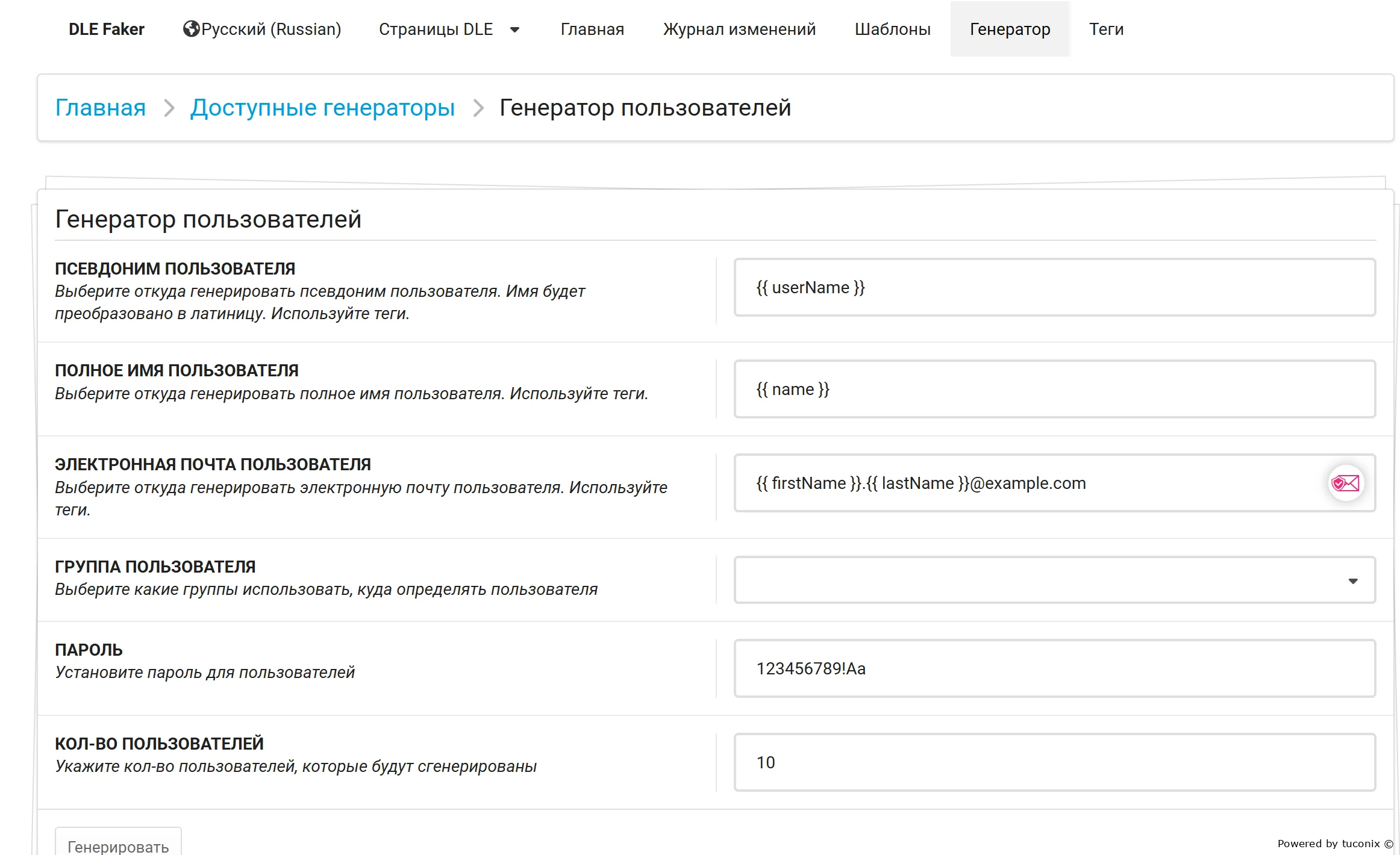Follow the Главная breadcrumb link

(x=101, y=108)
